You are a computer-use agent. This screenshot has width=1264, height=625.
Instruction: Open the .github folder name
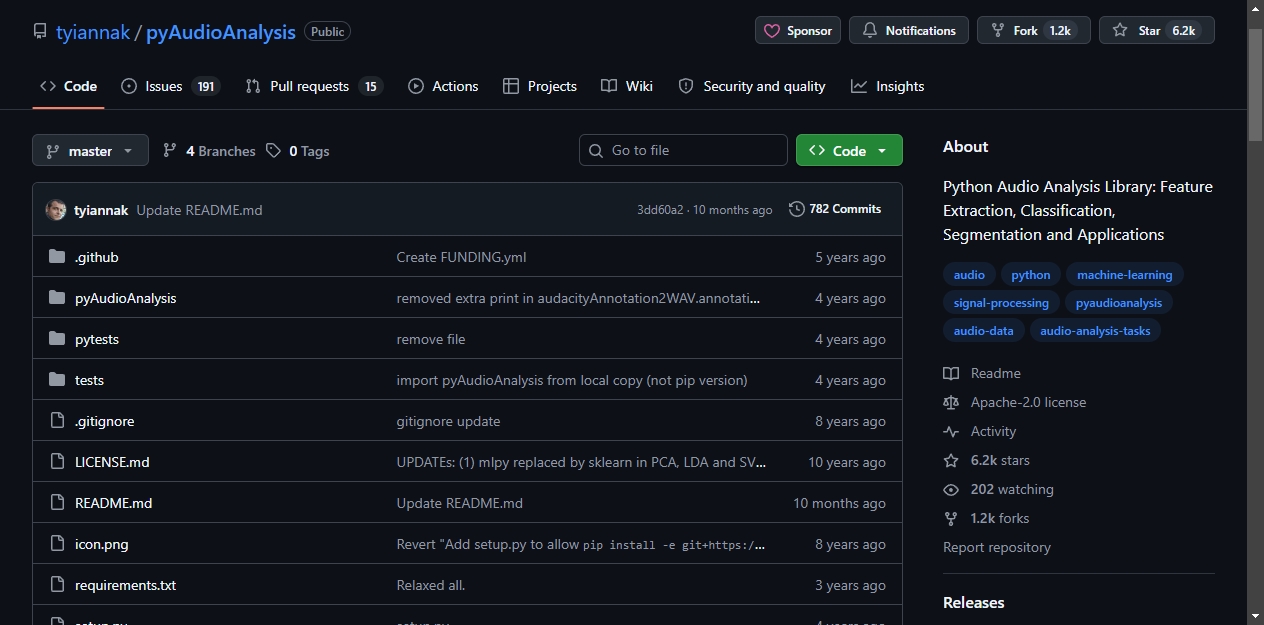click(97, 257)
